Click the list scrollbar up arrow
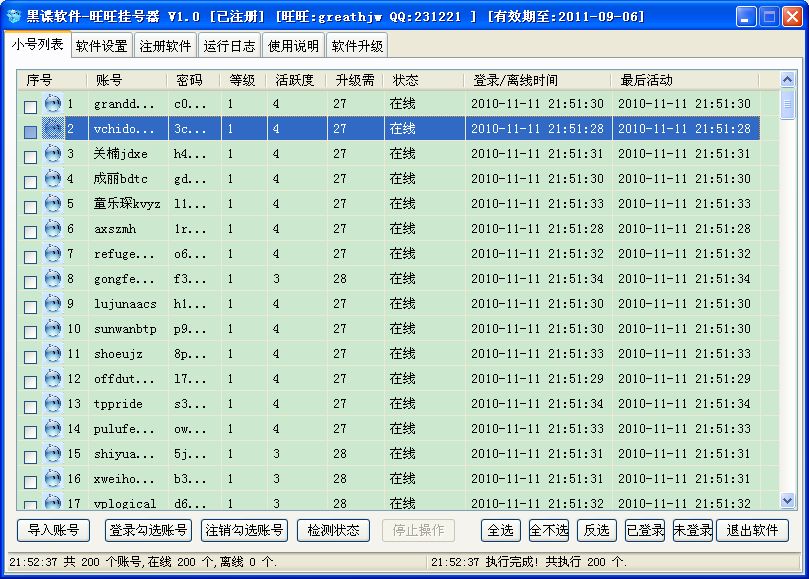Viewport: 809px width, 579px height. pyautogui.click(x=787, y=79)
